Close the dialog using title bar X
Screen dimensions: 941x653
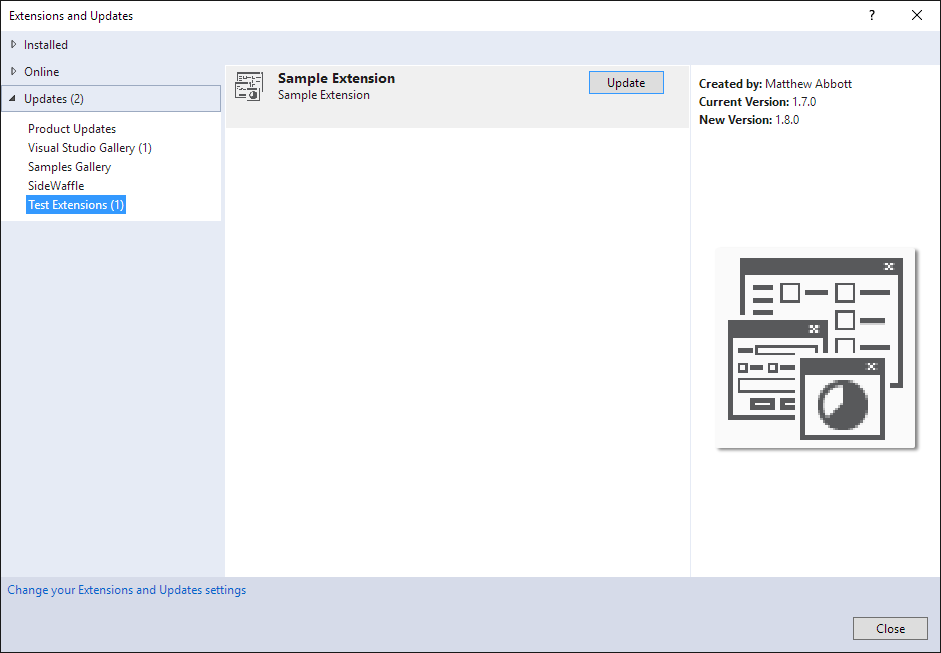917,15
